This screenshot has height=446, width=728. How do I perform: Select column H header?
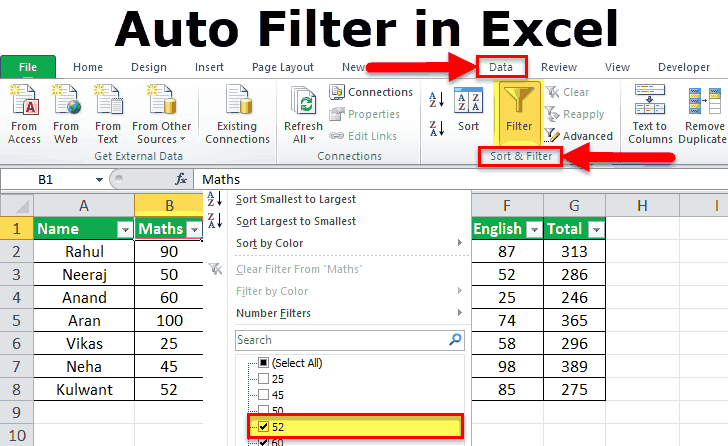pyautogui.click(x=642, y=205)
